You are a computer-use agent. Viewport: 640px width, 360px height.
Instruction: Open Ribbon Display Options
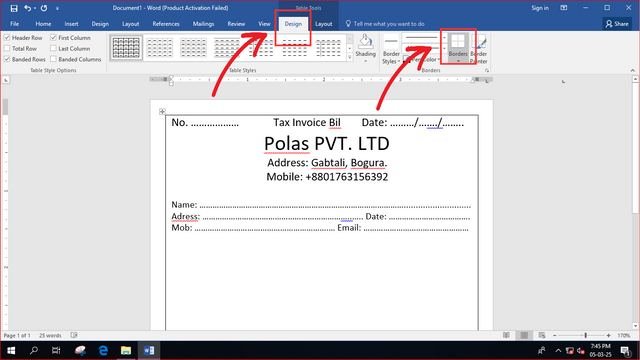tap(564, 8)
